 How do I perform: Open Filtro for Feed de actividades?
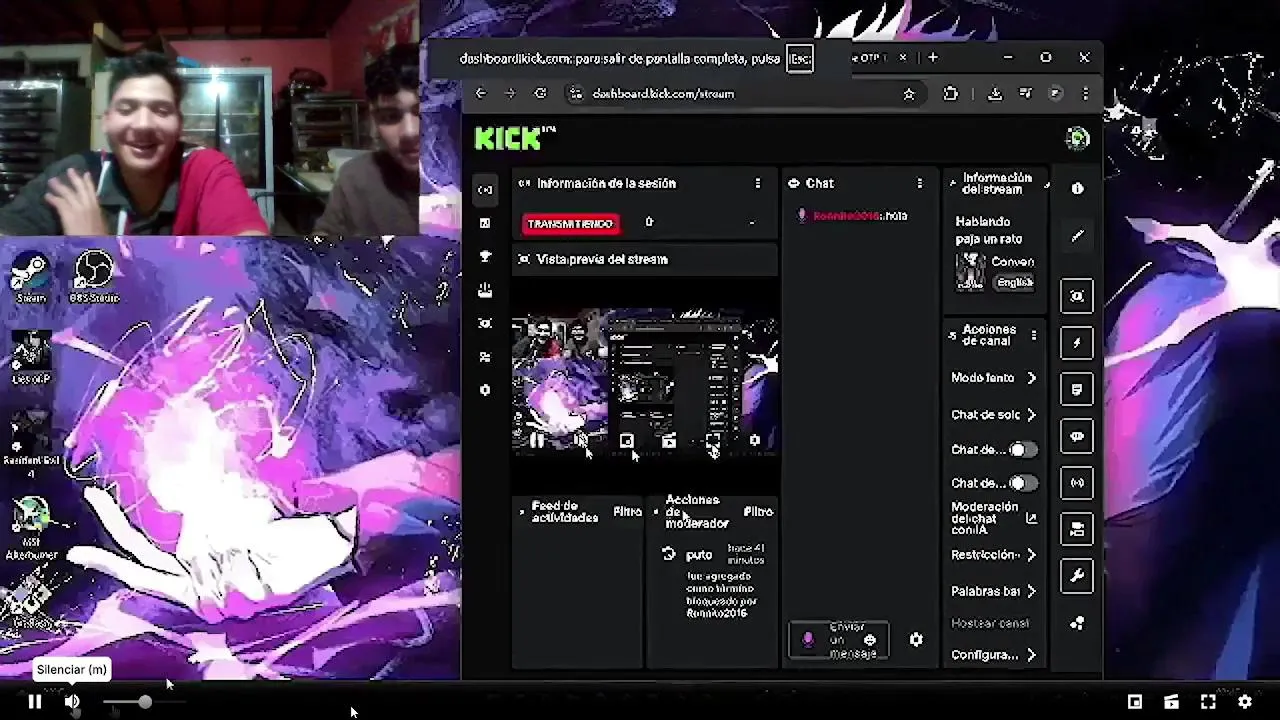click(627, 512)
